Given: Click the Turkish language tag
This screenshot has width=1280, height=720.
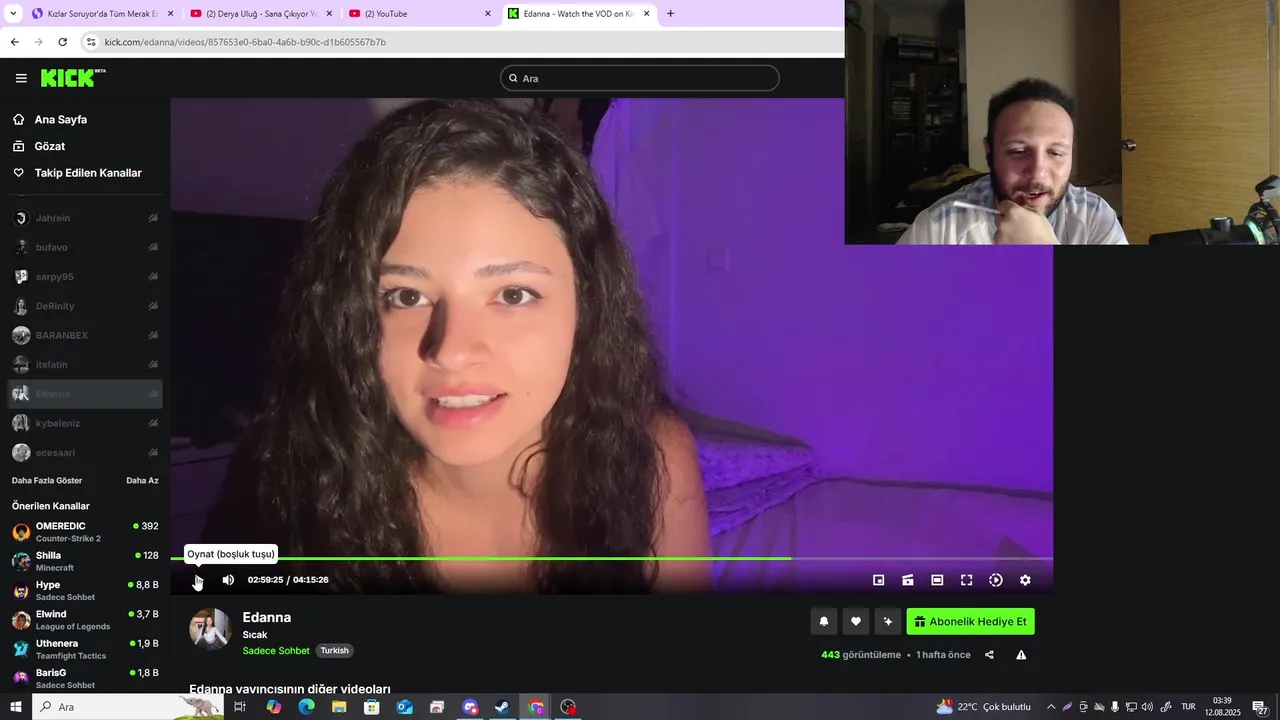Looking at the screenshot, I should 335,651.
